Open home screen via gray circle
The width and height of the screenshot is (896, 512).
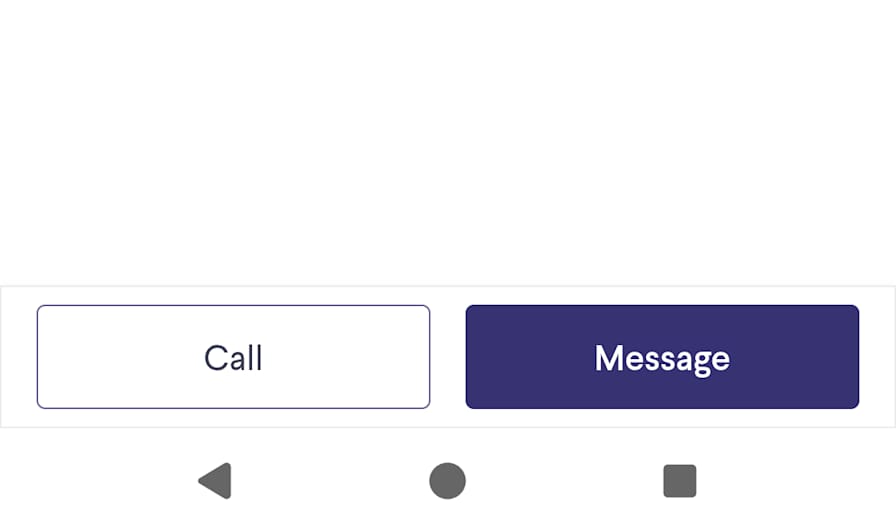[447, 481]
